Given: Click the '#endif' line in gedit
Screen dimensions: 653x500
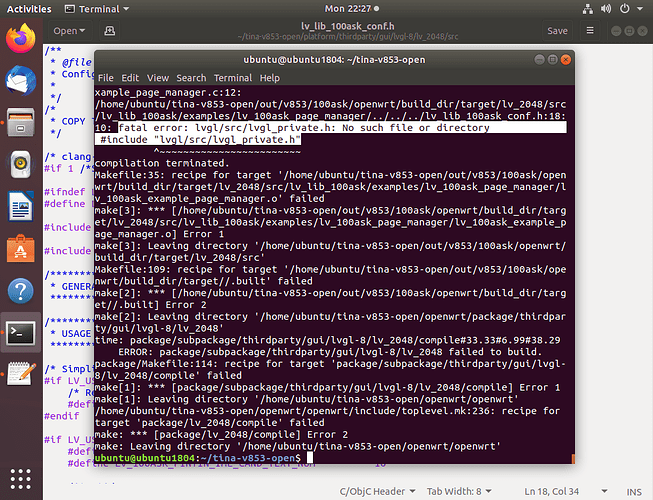Looking at the screenshot, I should click(62, 416).
